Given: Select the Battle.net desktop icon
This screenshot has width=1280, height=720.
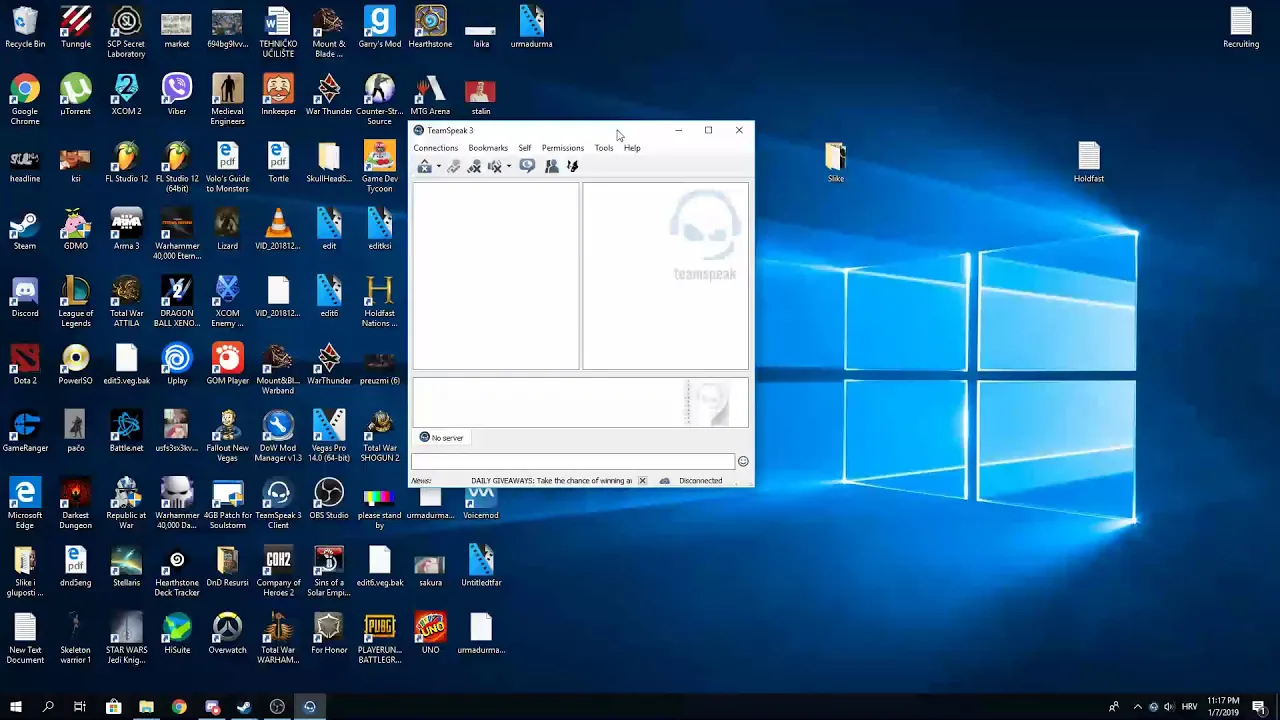Looking at the screenshot, I should pyautogui.click(x=126, y=431).
